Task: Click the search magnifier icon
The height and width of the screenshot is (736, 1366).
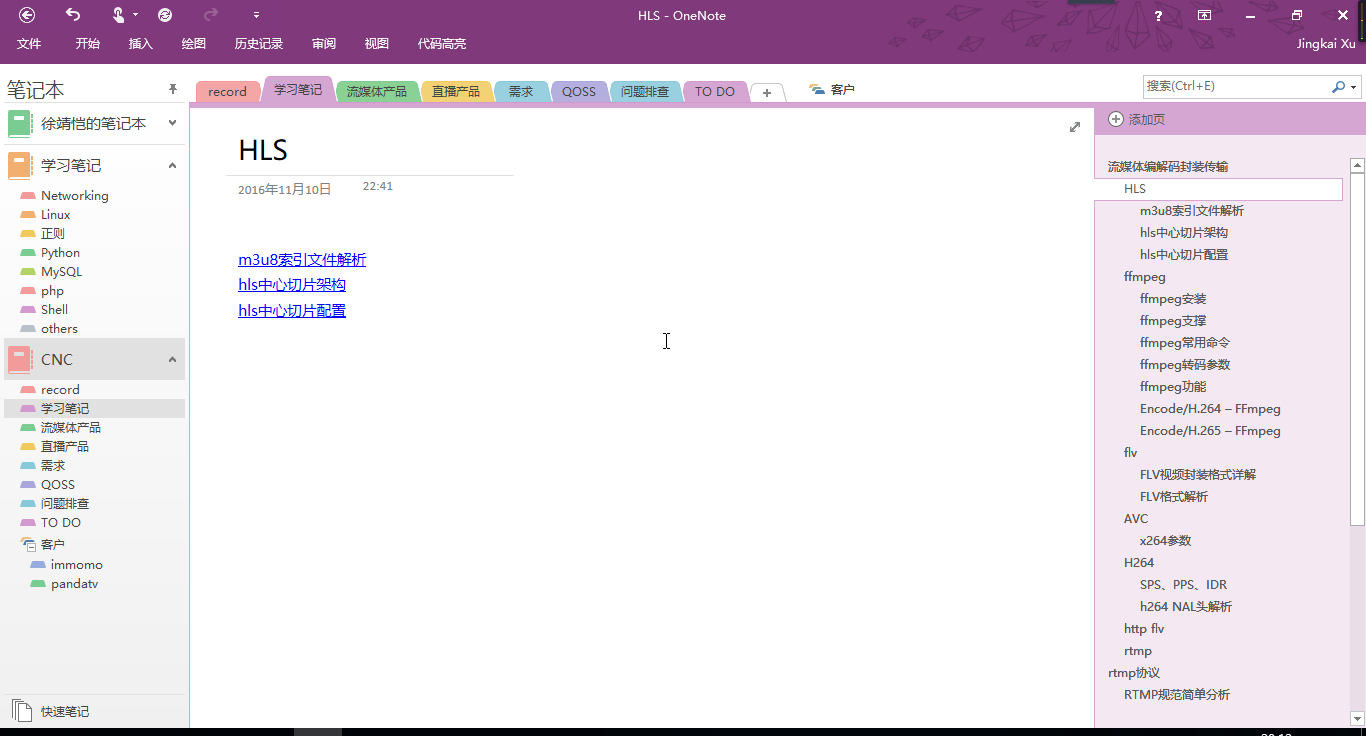Action: [1338, 87]
